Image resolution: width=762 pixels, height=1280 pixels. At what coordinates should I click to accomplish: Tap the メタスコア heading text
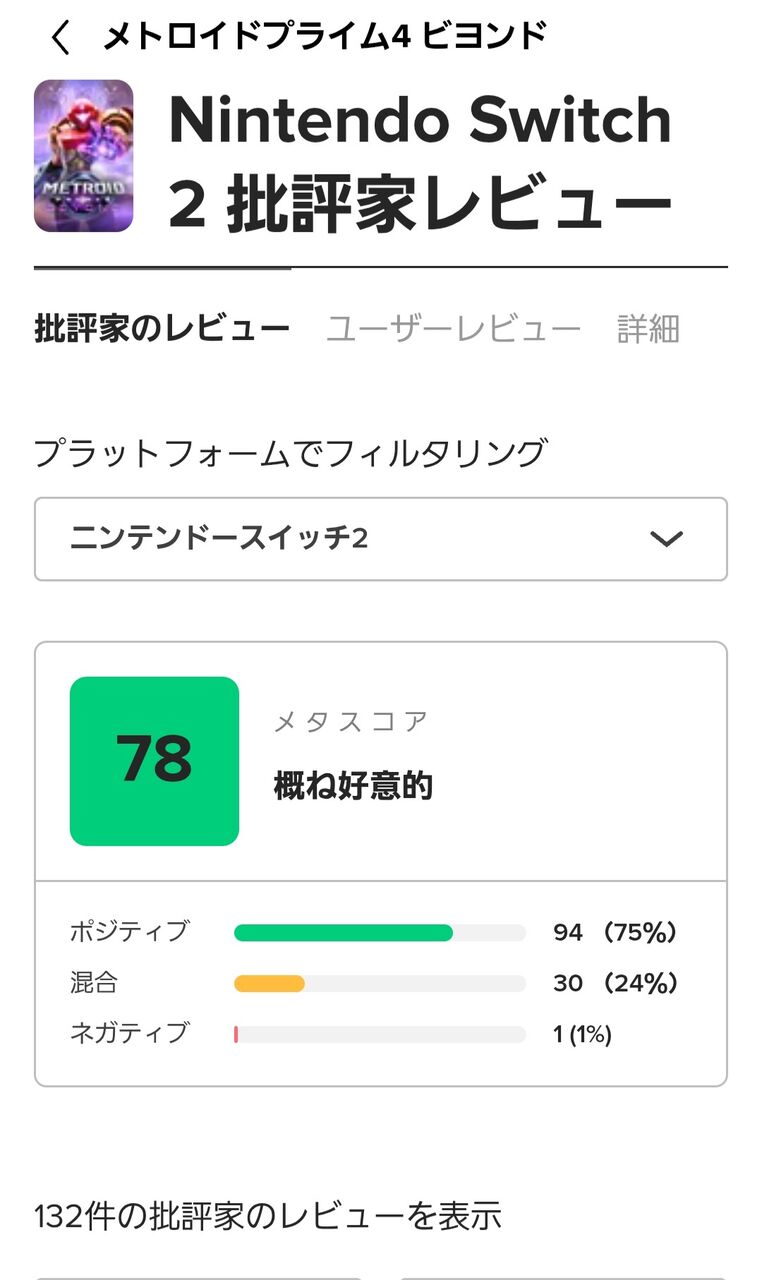[351, 722]
